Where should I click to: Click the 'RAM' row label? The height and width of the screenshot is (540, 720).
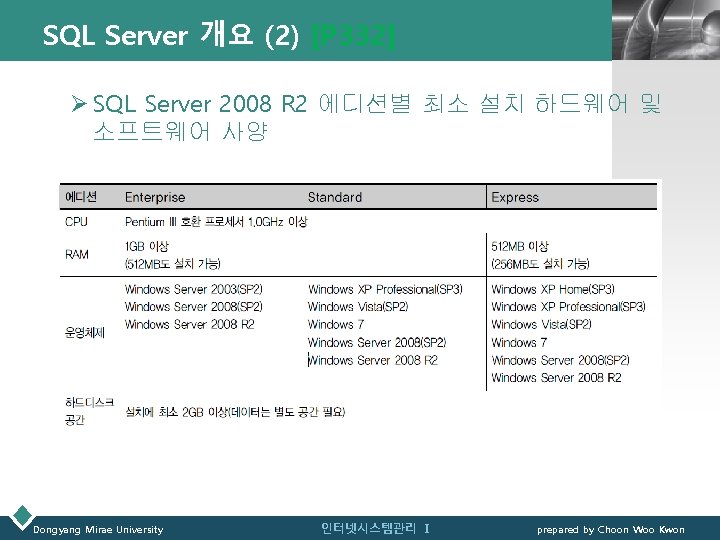pyautogui.click(x=77, y=254)
